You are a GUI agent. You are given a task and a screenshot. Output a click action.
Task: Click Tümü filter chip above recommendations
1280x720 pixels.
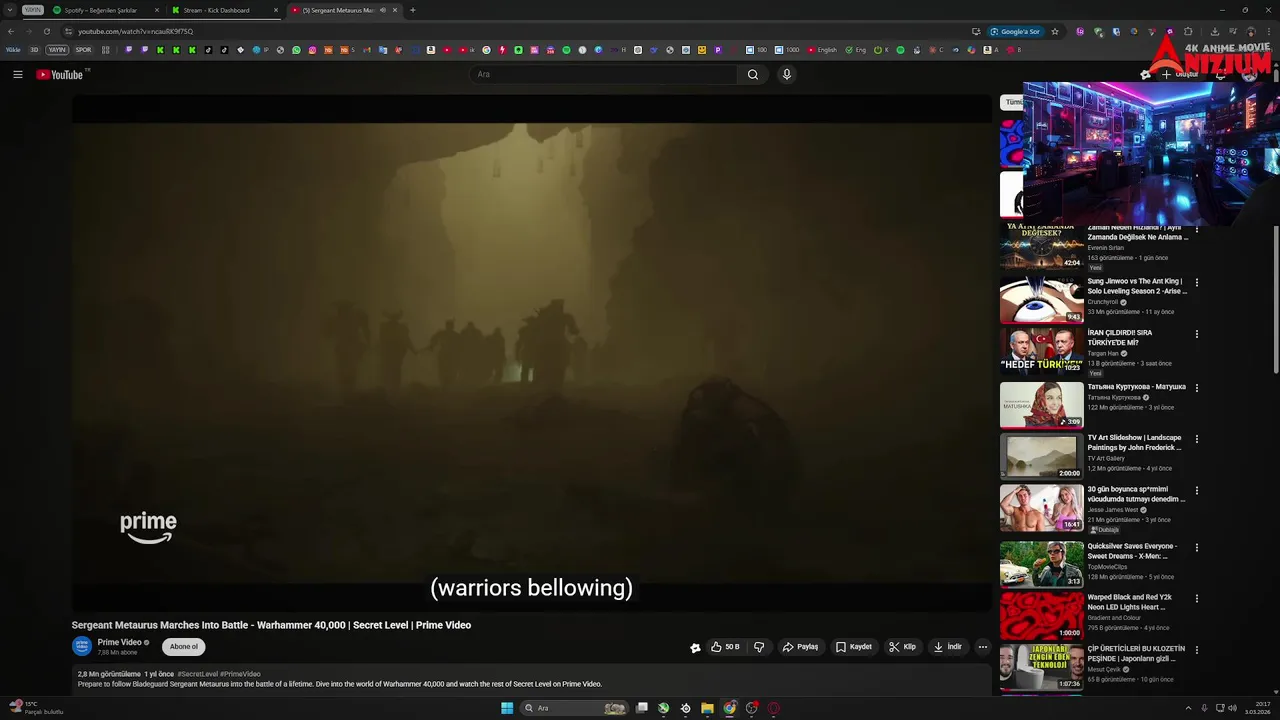[x=1012, y=102]
